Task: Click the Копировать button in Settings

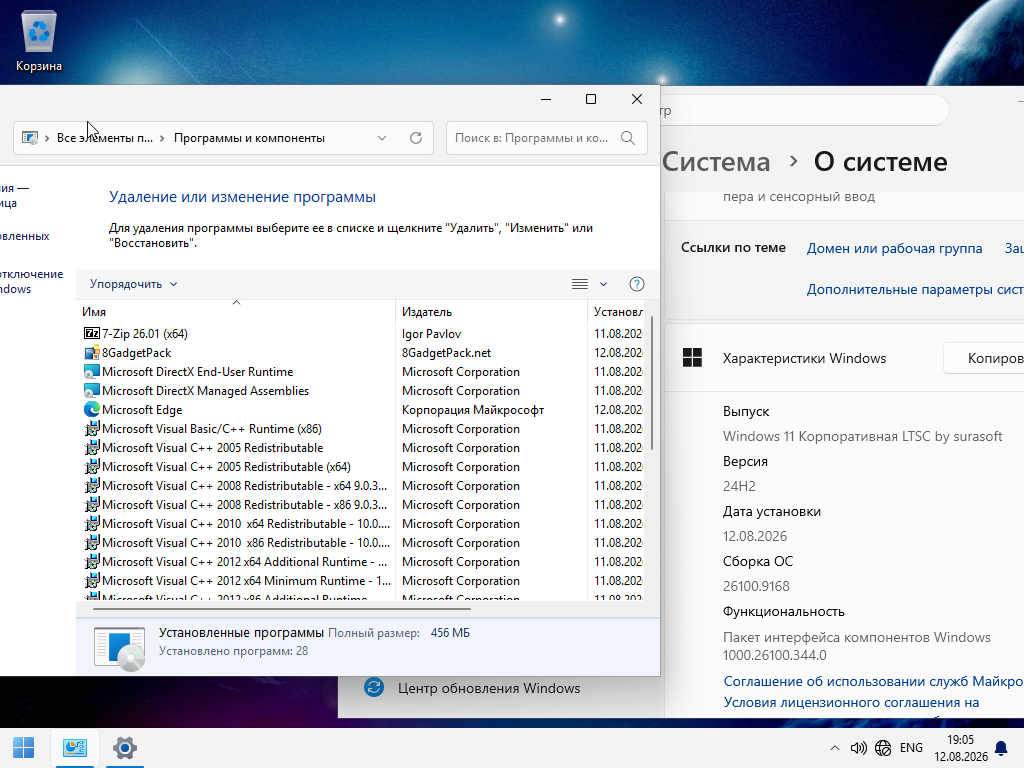Action: click(x=984, y=358)
